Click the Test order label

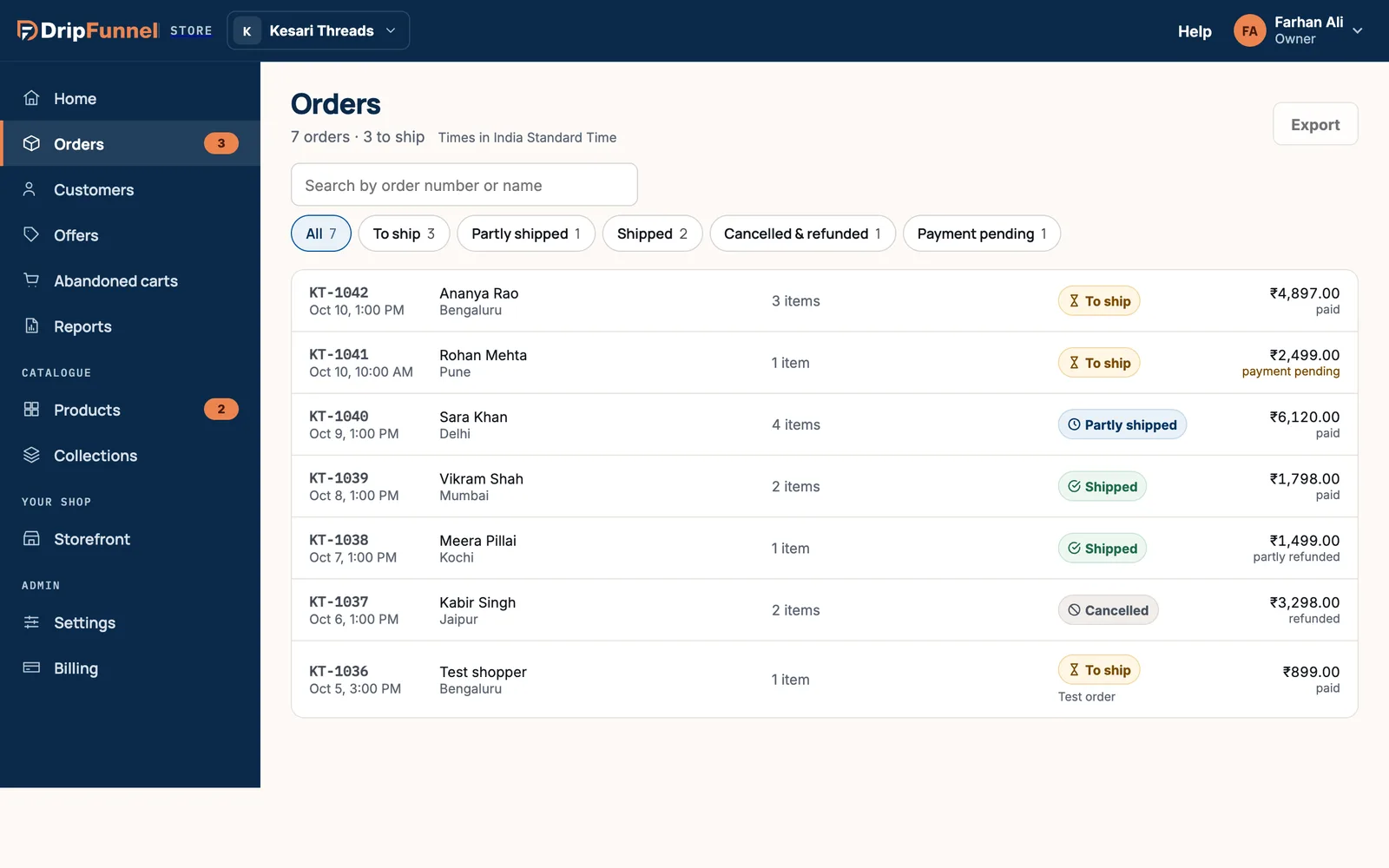point(1086,696)
